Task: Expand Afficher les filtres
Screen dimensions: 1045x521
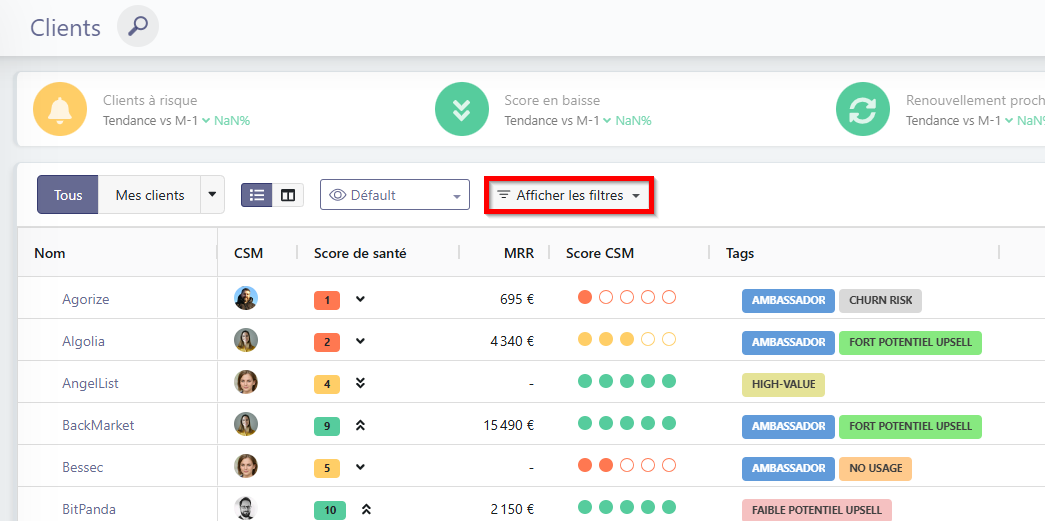Action: tap(569, 196)
